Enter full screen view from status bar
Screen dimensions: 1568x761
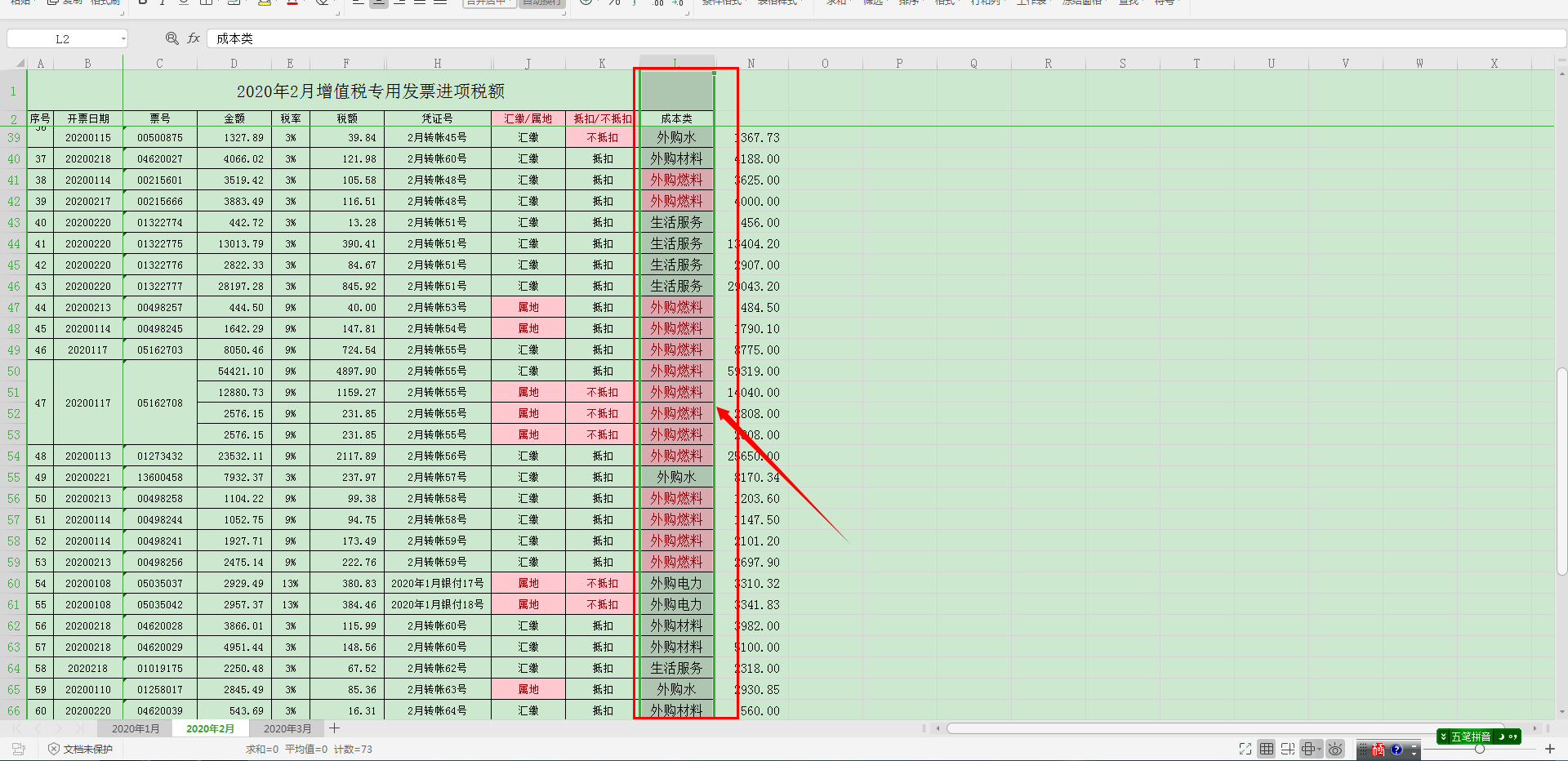tap(1245, 749)
